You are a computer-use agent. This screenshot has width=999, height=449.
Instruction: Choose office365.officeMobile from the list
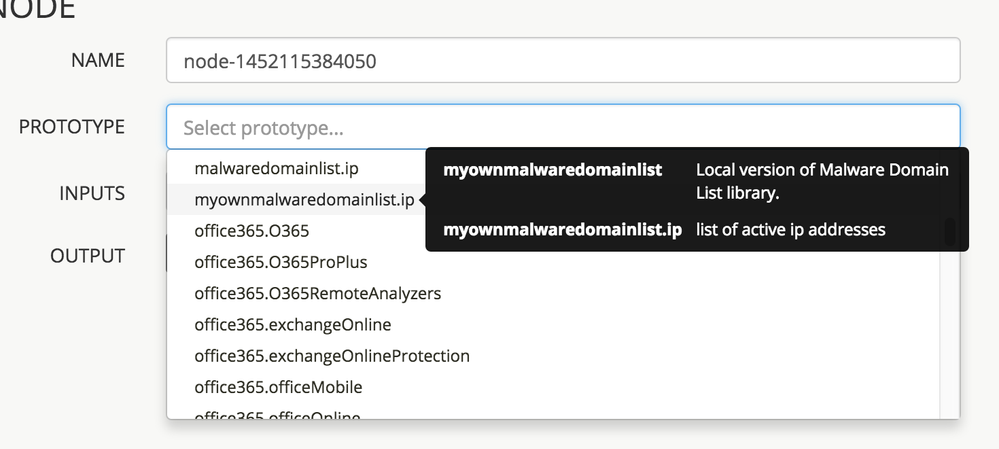[278, 387]
